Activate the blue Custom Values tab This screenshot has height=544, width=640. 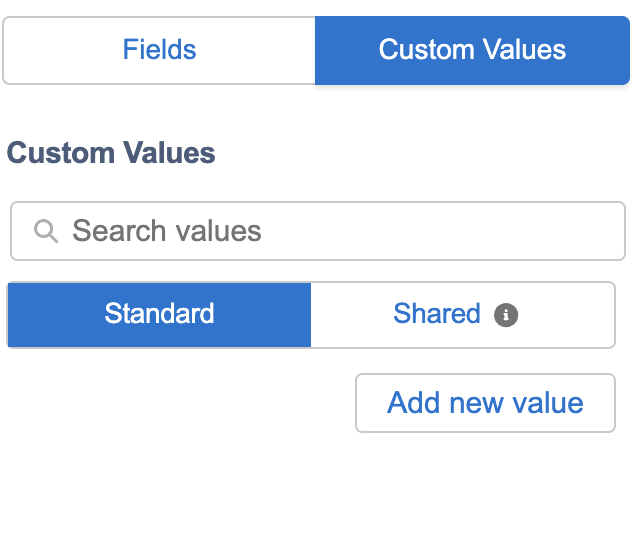pyautogui.click(x=472, y=51)
